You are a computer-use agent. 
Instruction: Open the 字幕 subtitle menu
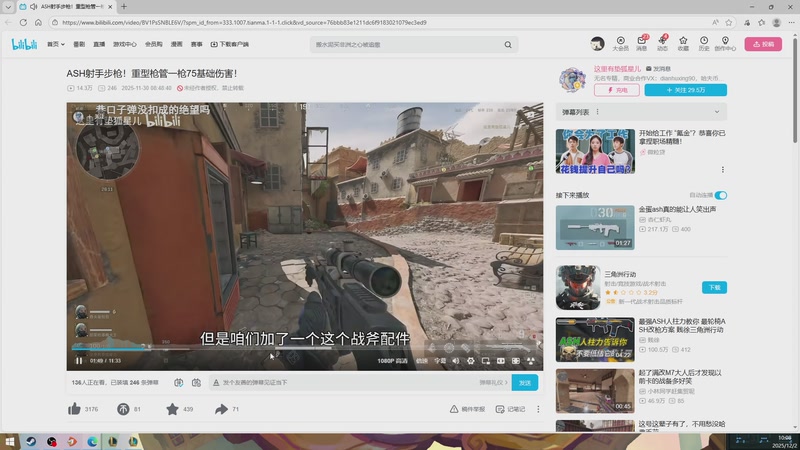click(440, 361)
